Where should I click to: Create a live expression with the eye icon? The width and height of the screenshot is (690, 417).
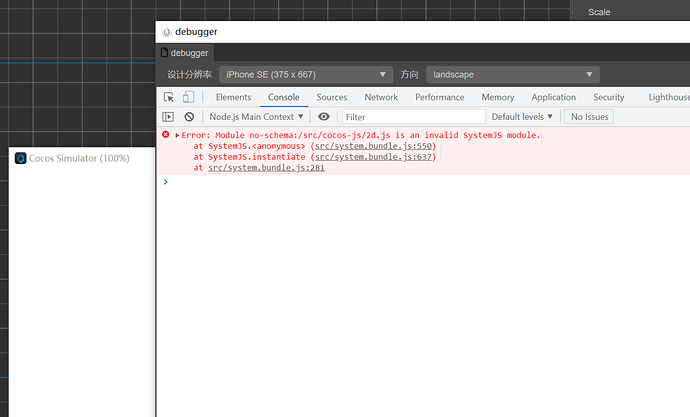[x=324, y=117]
